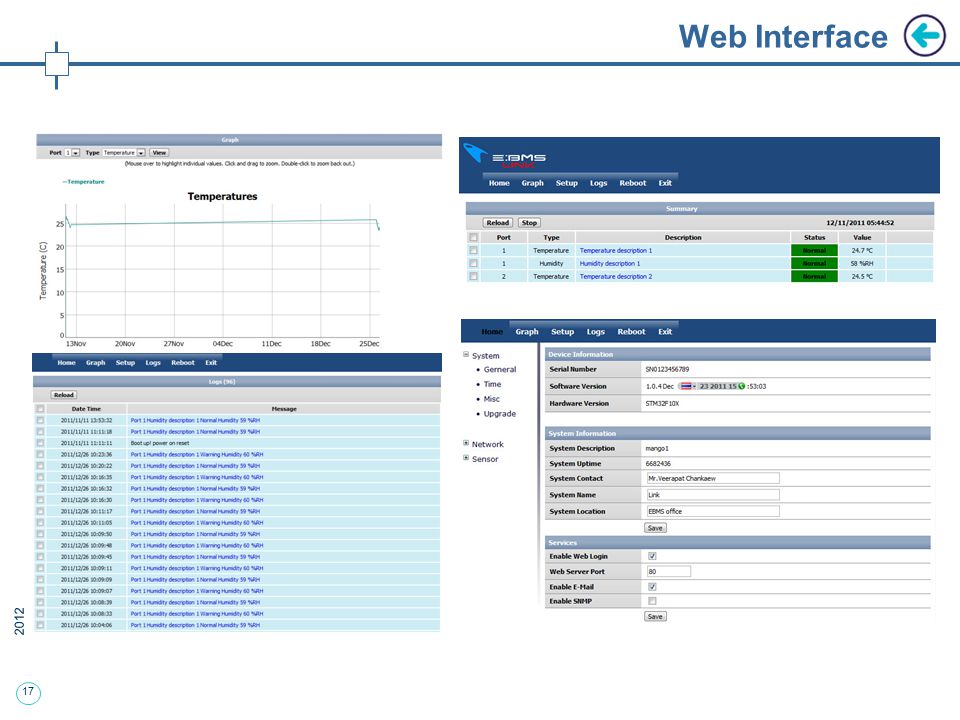Select Gerneral under System
The width and height of the screenshot is (960, 720).
(500, 369)
